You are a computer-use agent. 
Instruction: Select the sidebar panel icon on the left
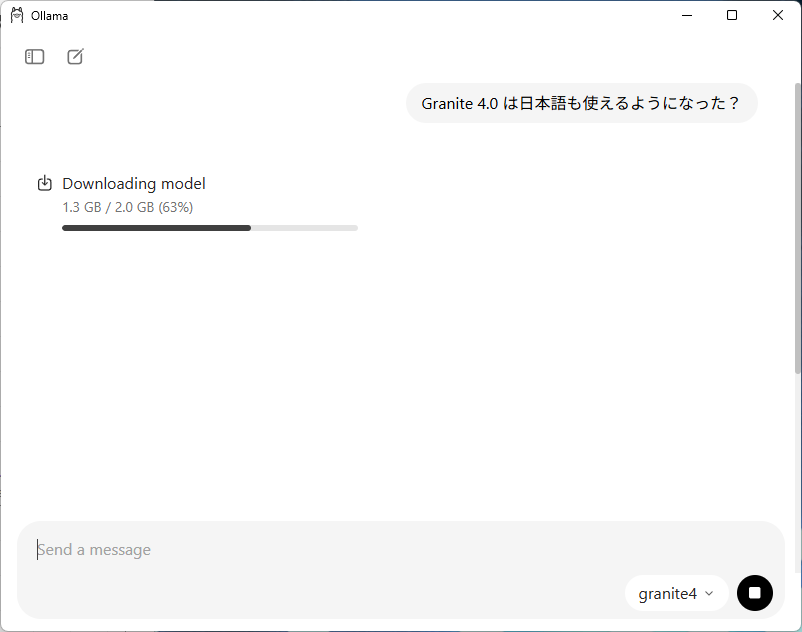[x=34, y=57]
